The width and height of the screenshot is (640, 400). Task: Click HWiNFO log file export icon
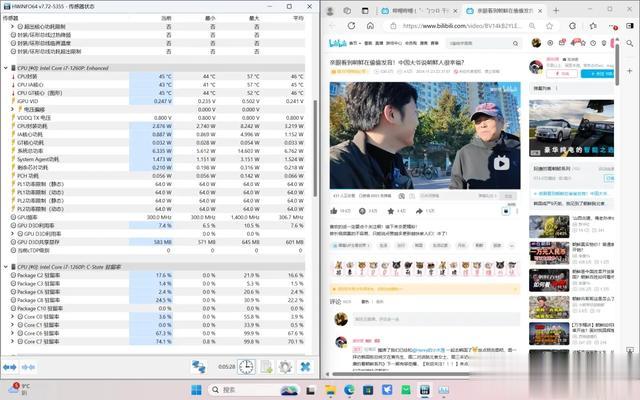(x=266, y=367)
